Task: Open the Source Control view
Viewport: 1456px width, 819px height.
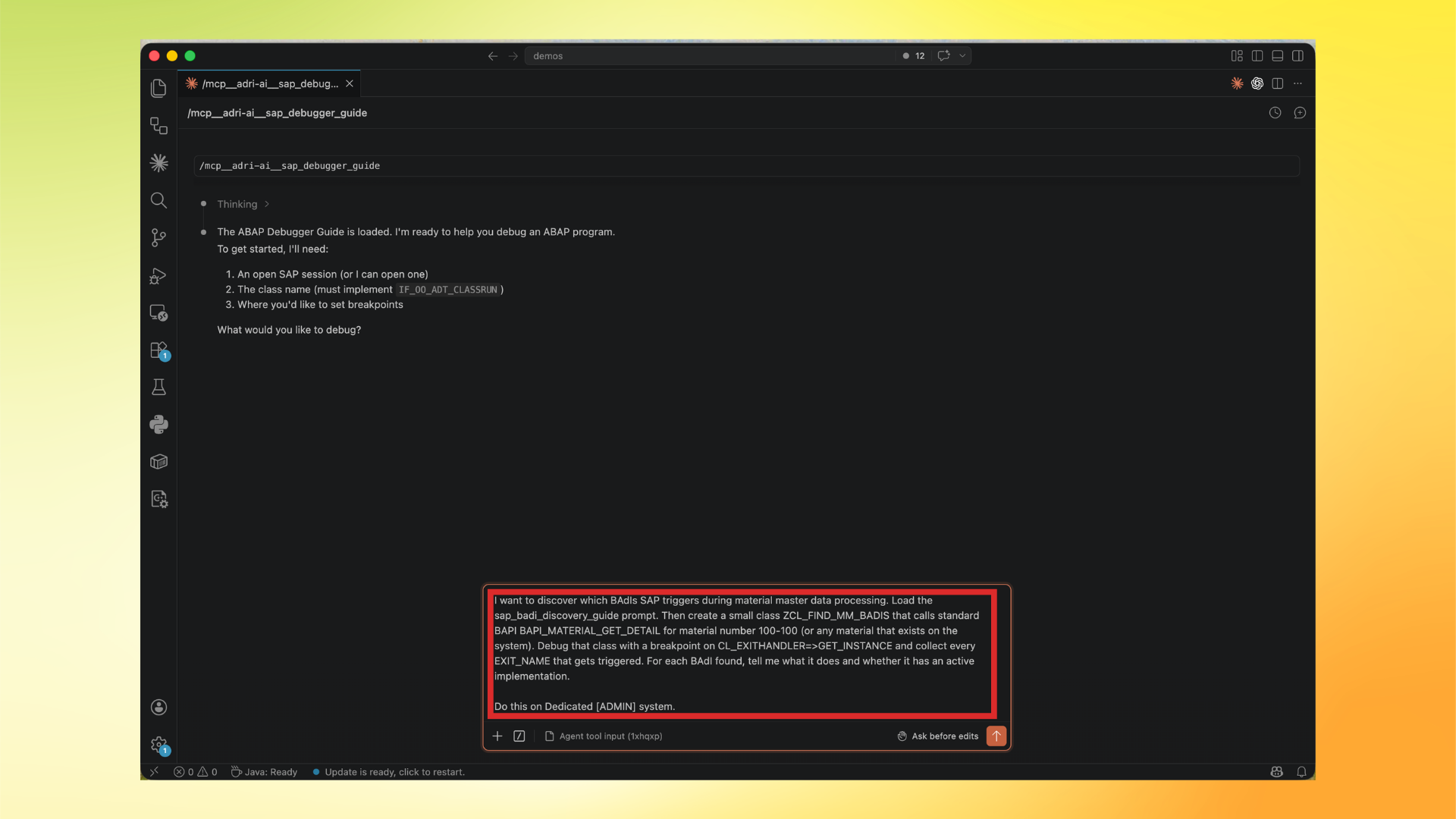Action: (158, 237)
